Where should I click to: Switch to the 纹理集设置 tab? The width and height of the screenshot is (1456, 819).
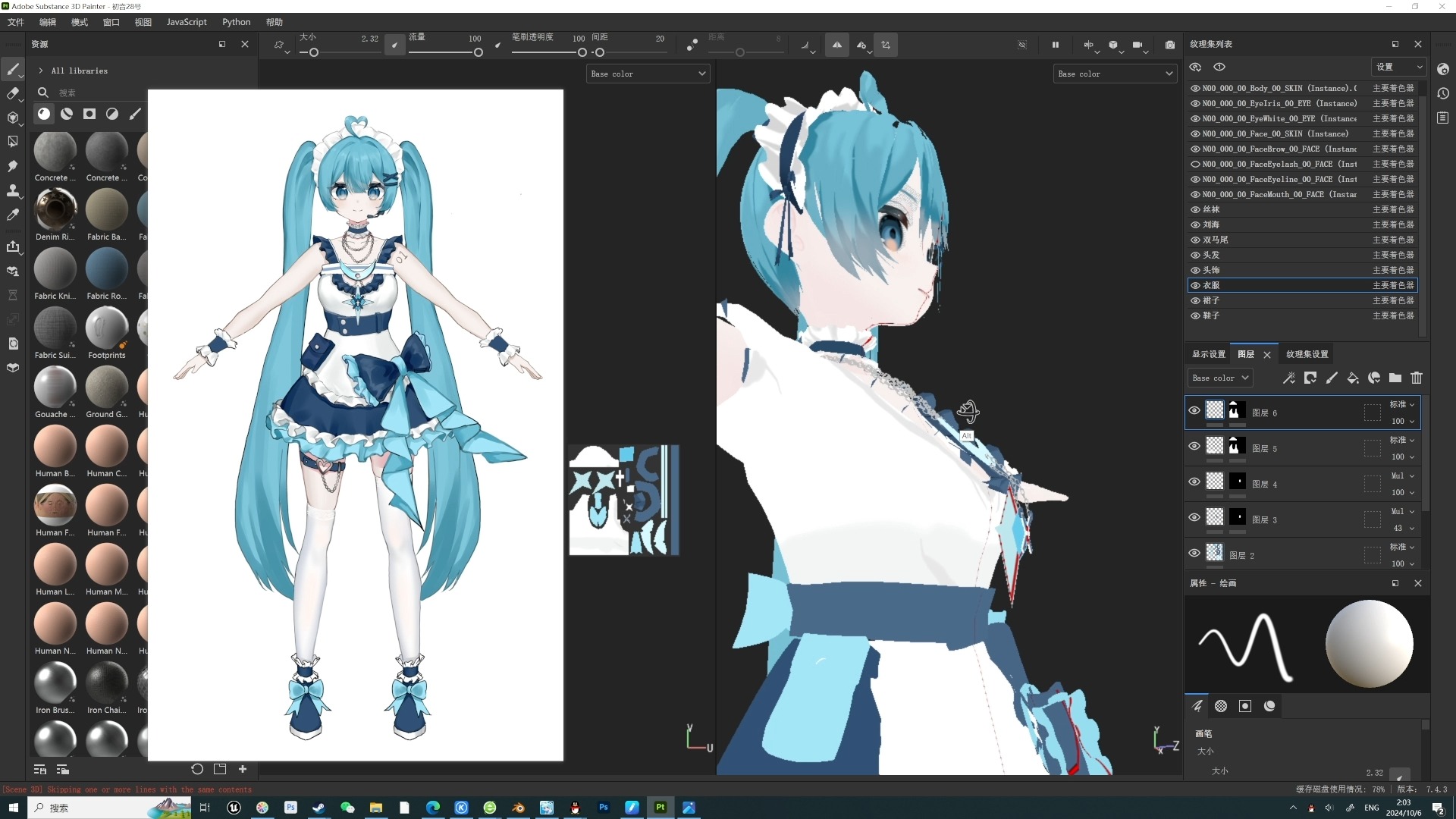1307,354
